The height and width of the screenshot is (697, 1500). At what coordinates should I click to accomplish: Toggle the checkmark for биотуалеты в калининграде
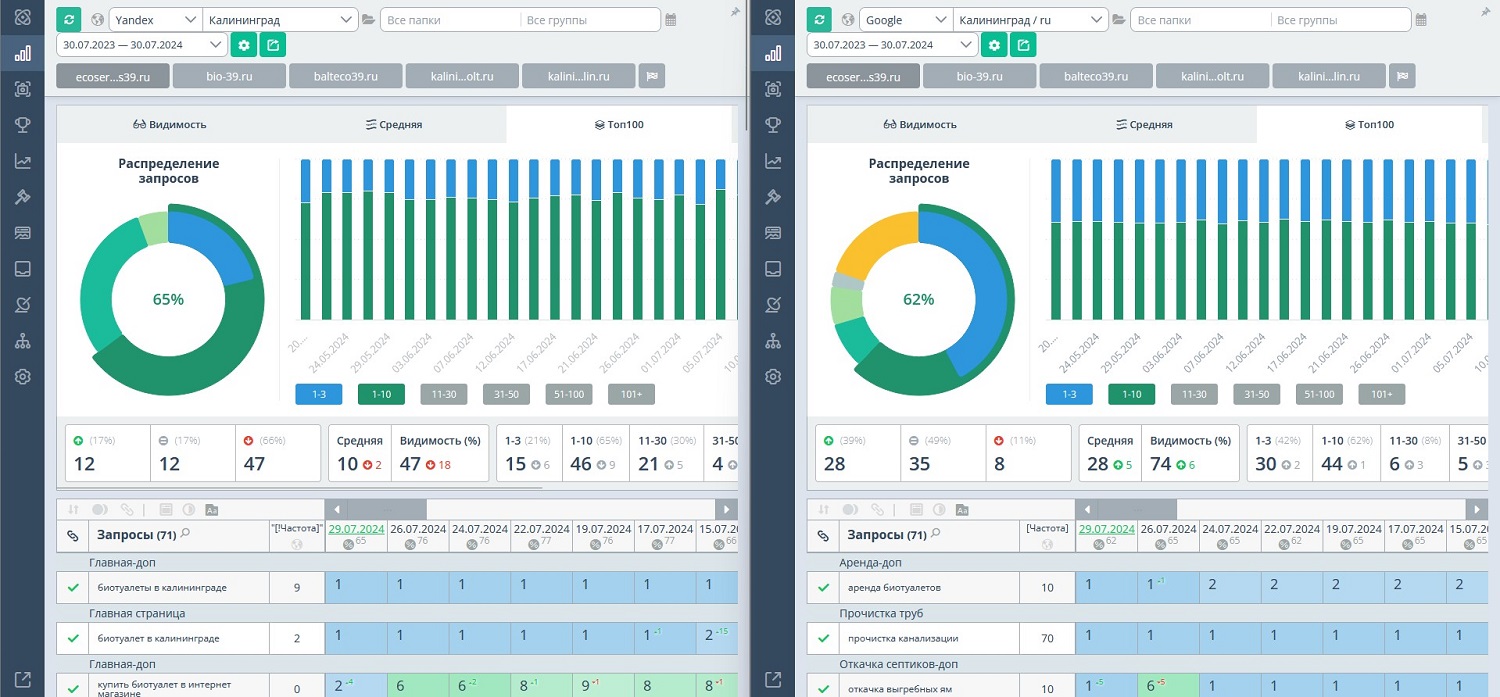[73, 588]
